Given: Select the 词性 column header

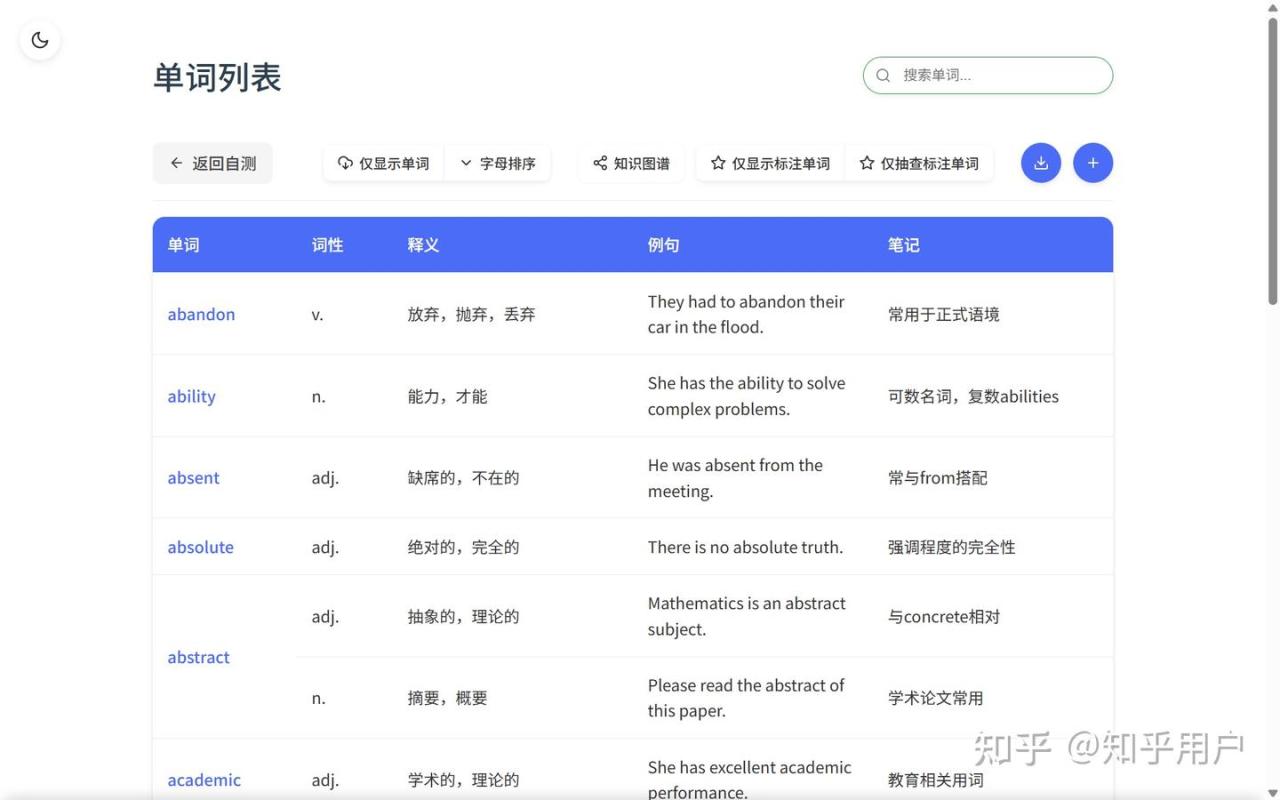Looking at the screenshot, I should pos(327,245).
